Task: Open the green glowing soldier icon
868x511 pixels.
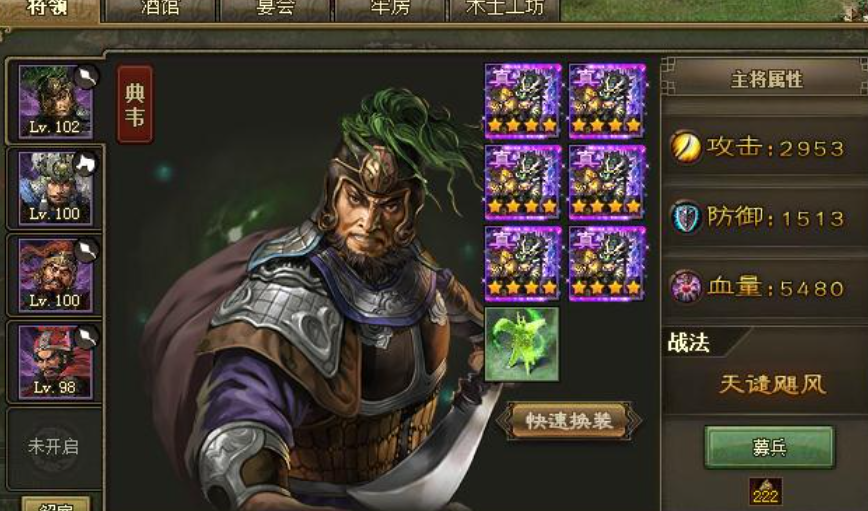Action: click(522, 344)
